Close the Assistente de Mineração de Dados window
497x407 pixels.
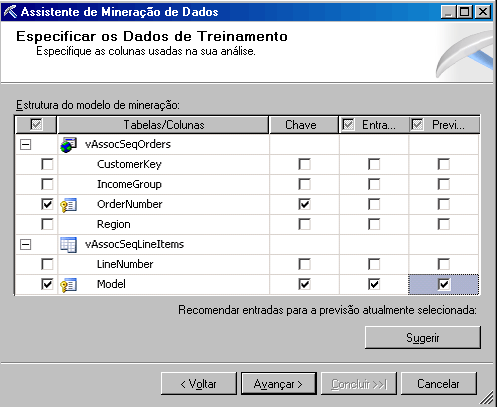tap(483, 12)
